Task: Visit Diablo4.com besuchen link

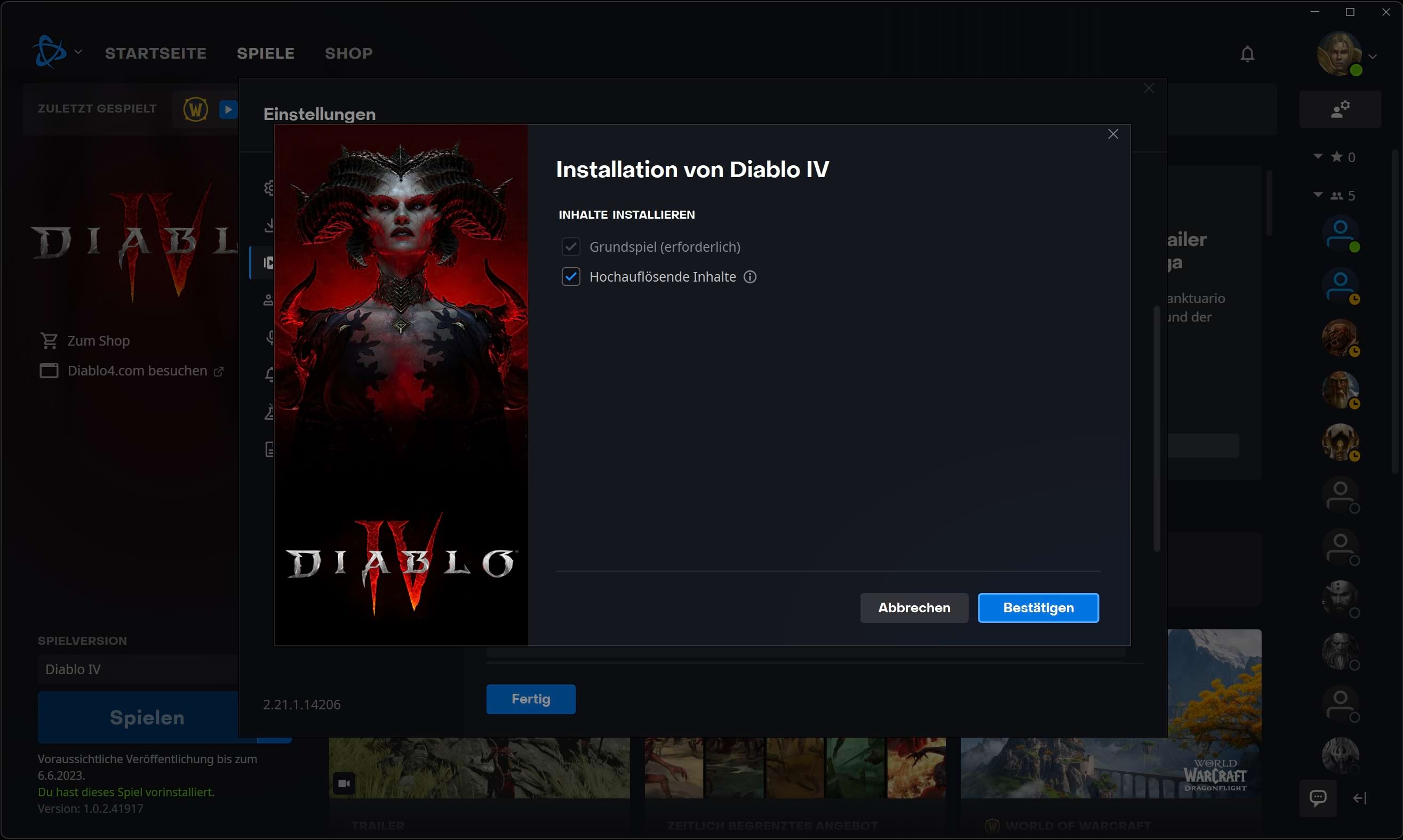Action: point(138,371)
